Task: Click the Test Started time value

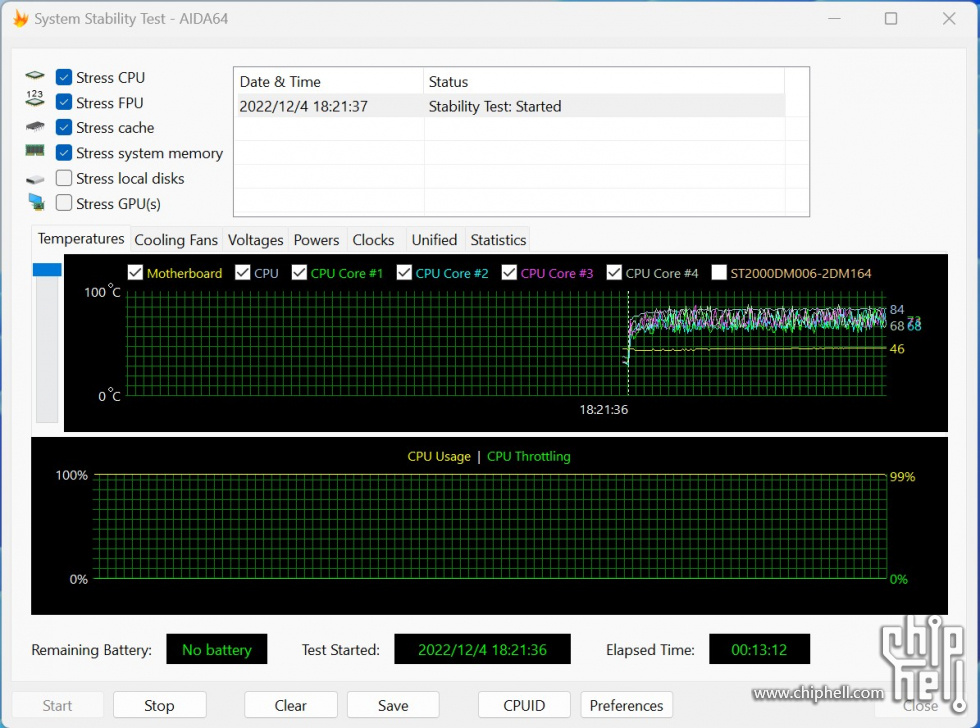Action: (x=482, y=649)
